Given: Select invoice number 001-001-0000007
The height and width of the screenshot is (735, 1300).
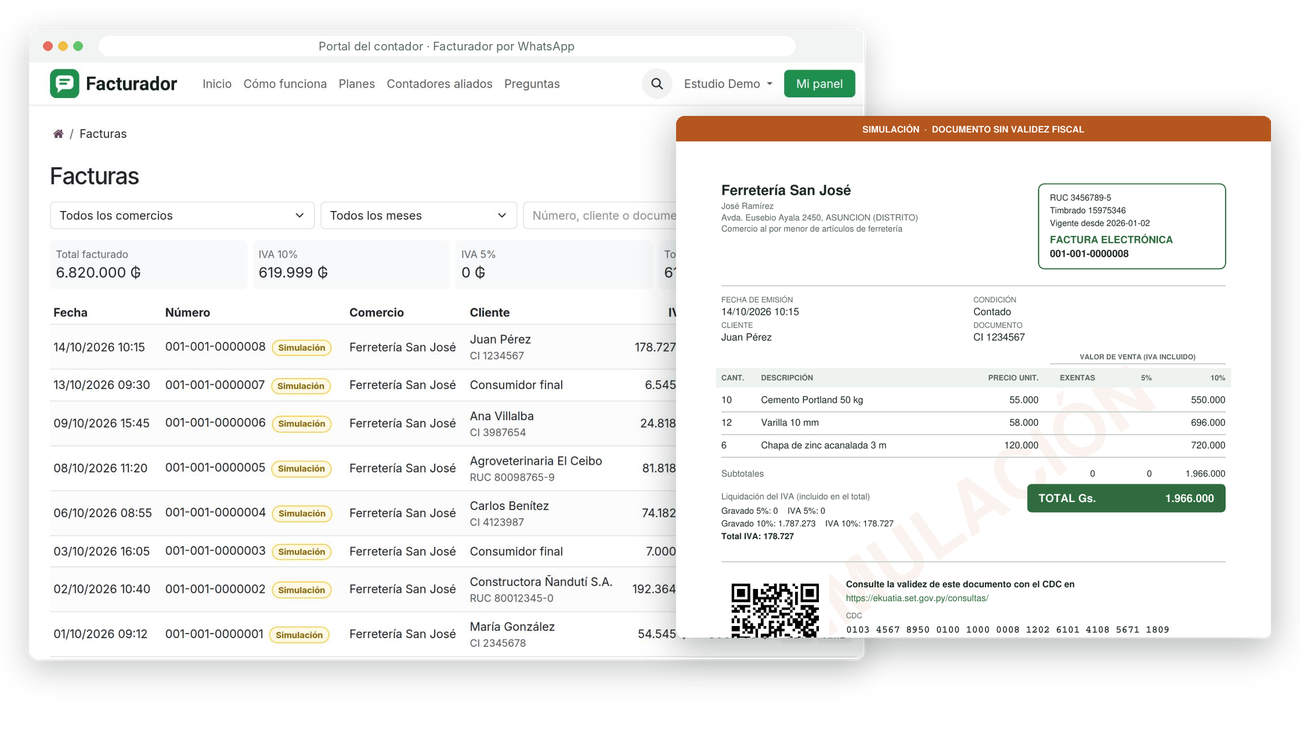Looking at the screenshot, I should 215,385.
